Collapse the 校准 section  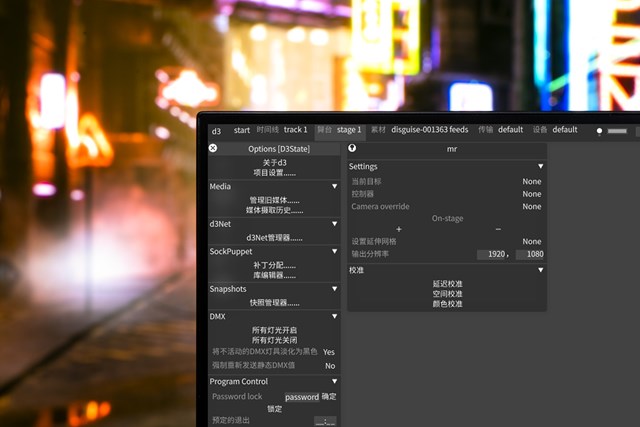click(x=540, y=270)
